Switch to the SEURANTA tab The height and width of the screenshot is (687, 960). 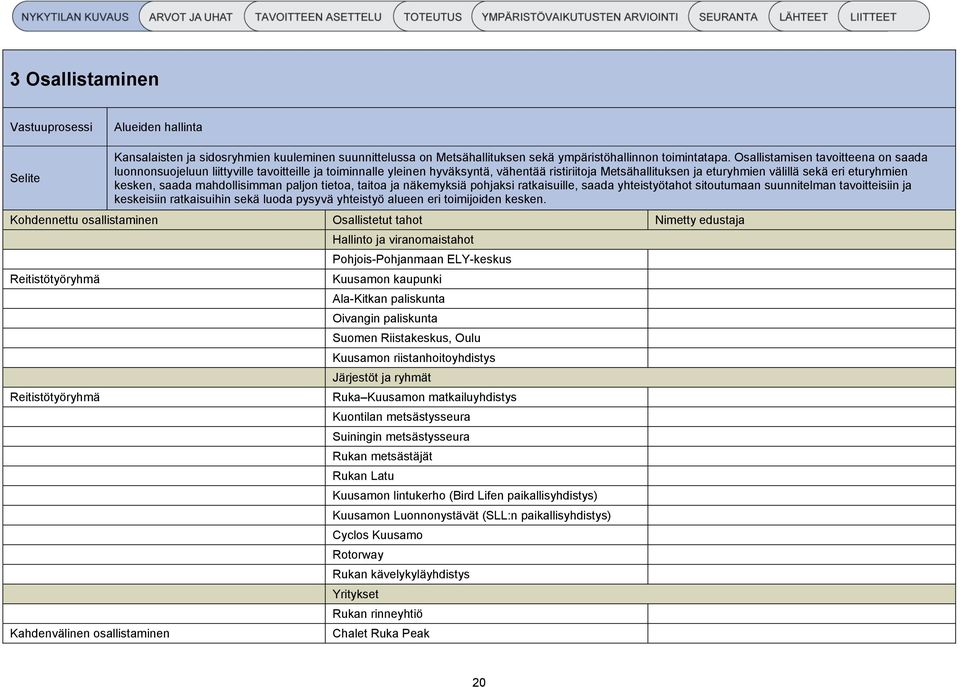tap(728, 17)
